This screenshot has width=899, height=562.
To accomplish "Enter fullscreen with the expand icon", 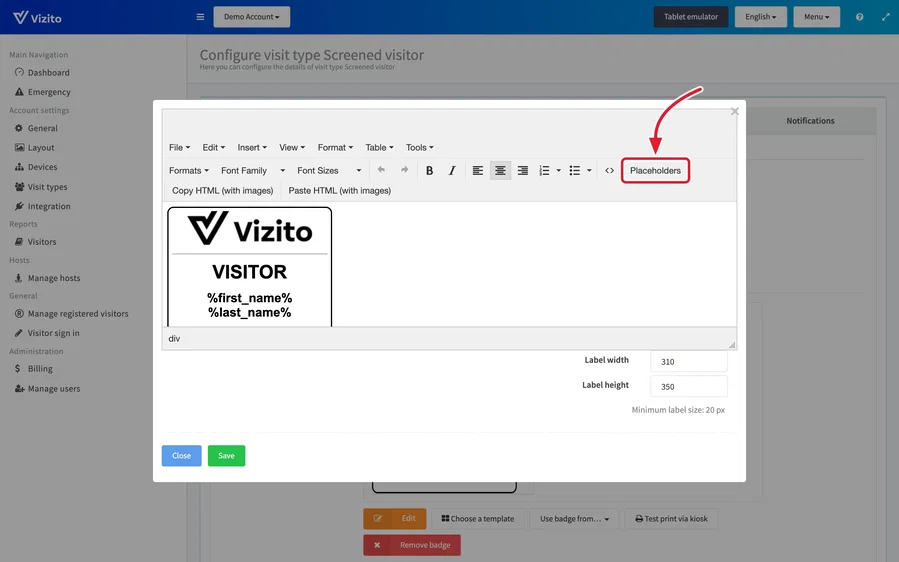I will 885,17.
